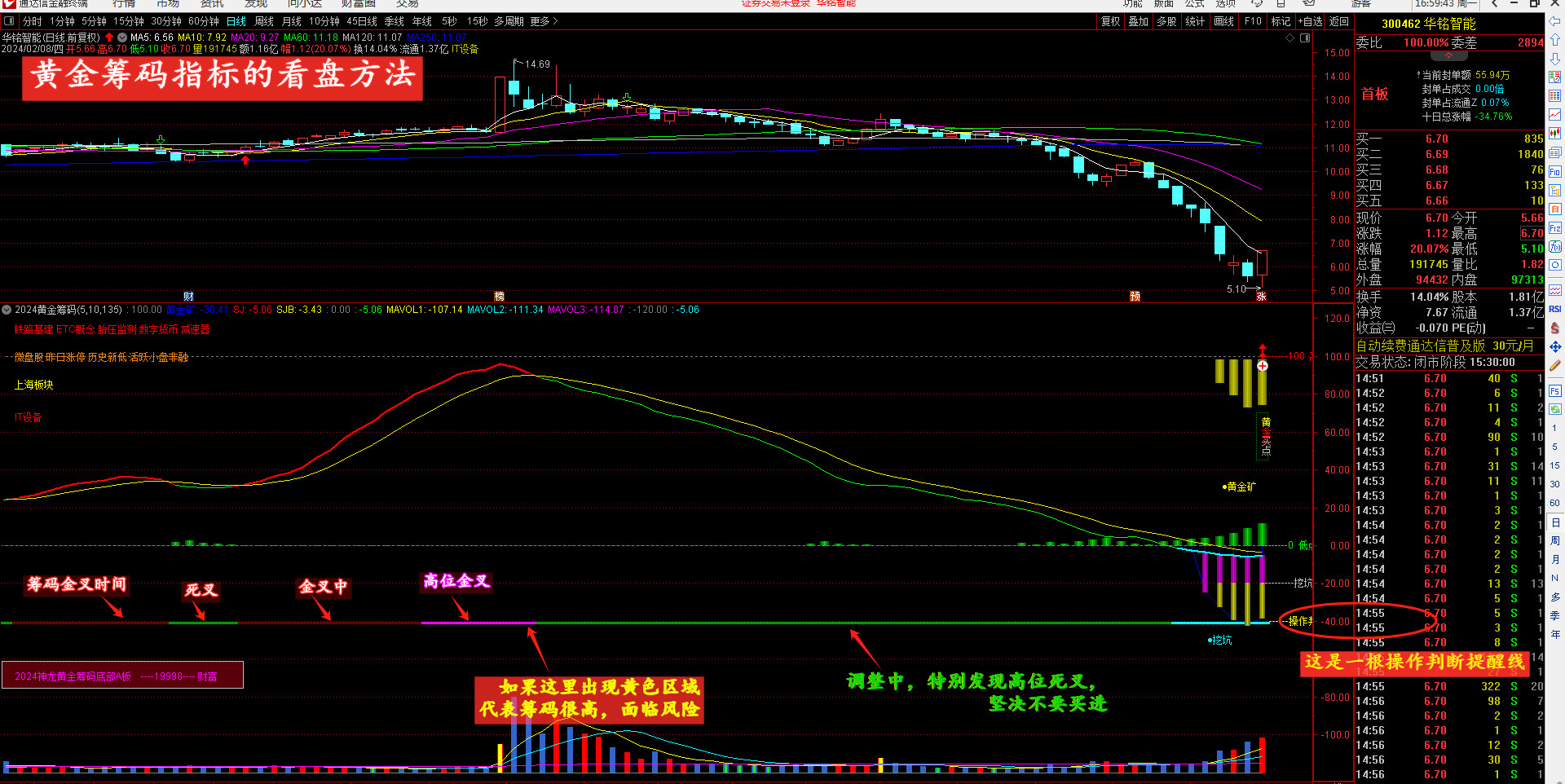Select 60 minute period in right sidebar
1565x784 pixels.
point(1554,503)
